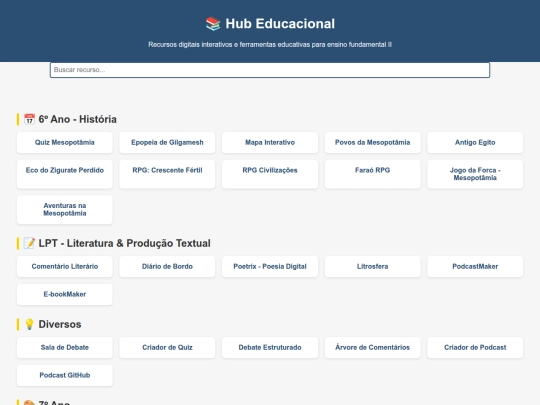Open the Comentário Literário tool
The height and width of the screenshot is (405, 540).
65,267
